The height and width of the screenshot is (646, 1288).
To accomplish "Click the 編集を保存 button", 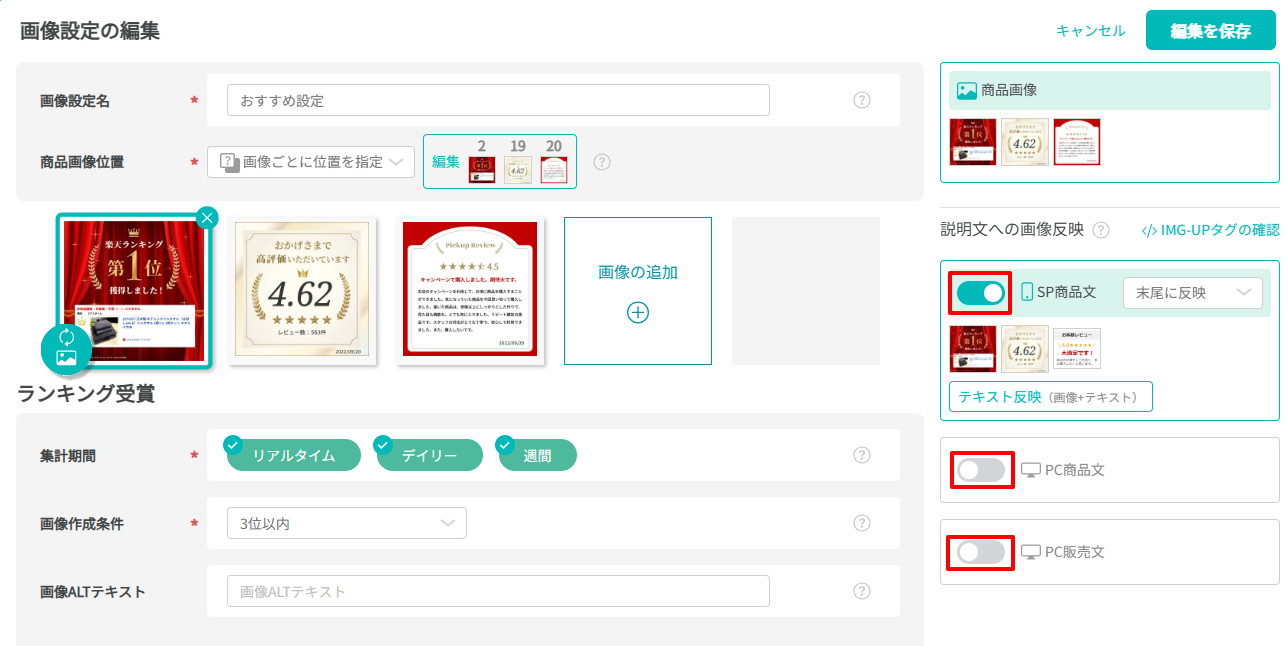I will pyautogui.click(x=1210, y=31).
